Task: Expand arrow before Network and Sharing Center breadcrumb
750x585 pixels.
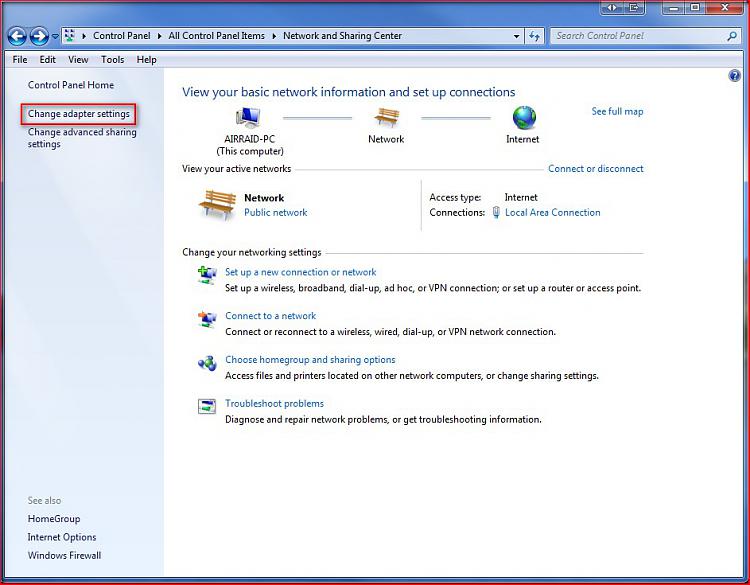Action: 274,36
